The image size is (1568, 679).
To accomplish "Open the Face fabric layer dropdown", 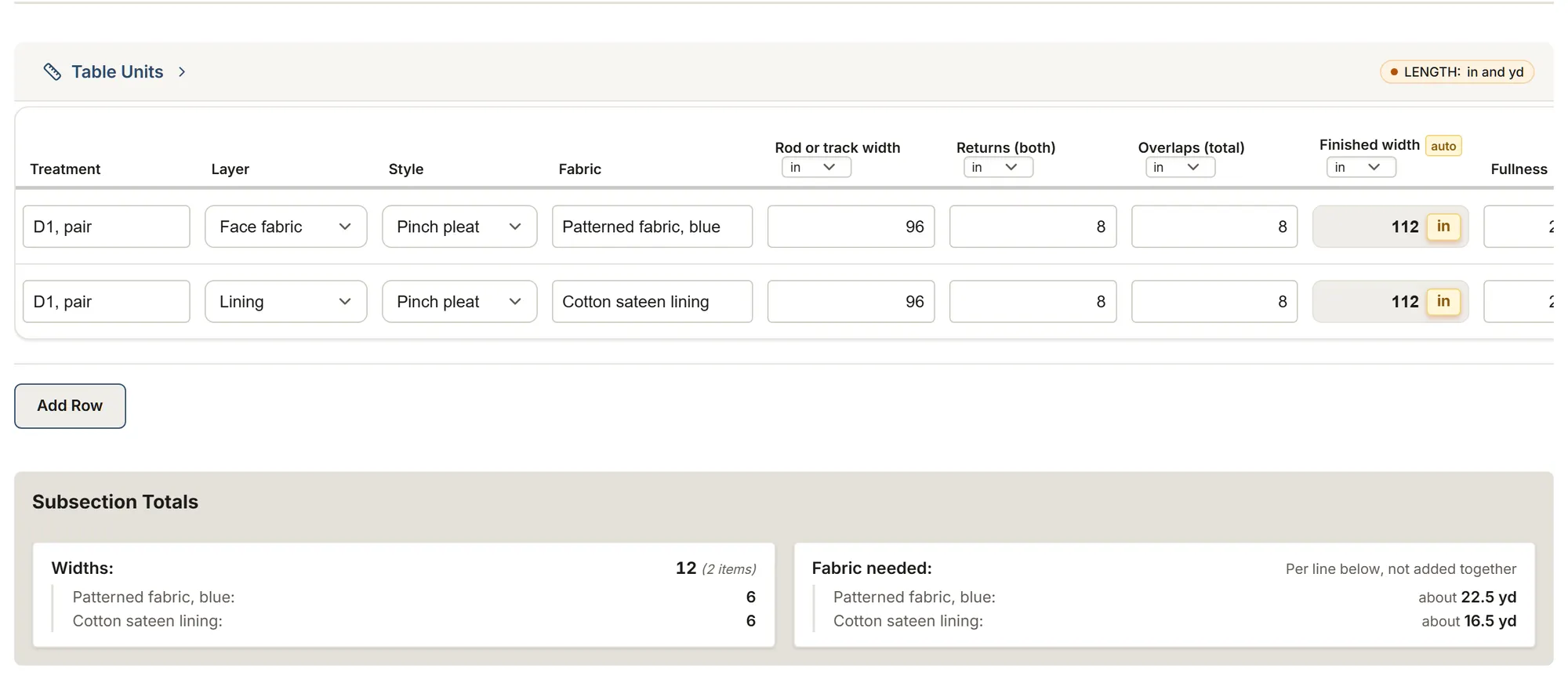I will (x=286, y=227).
